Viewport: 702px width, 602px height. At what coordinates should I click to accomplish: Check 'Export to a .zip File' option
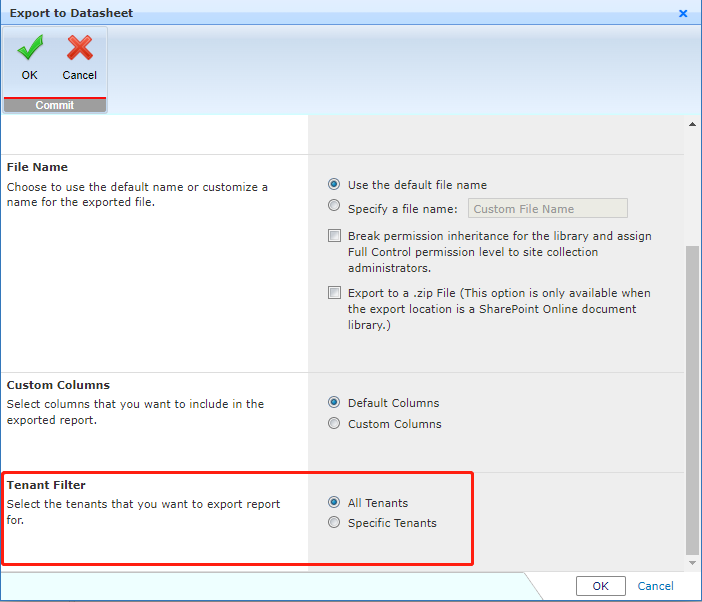pyautogui.click(x=334, y=294)
